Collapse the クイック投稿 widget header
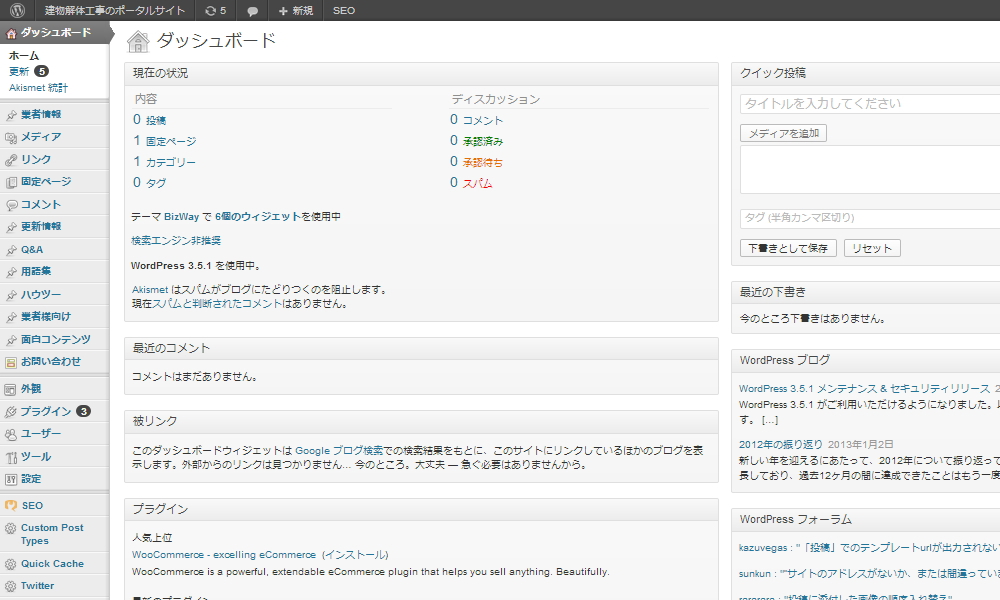Viewport: 1000px width, 600px height. (x=865, y=74)
